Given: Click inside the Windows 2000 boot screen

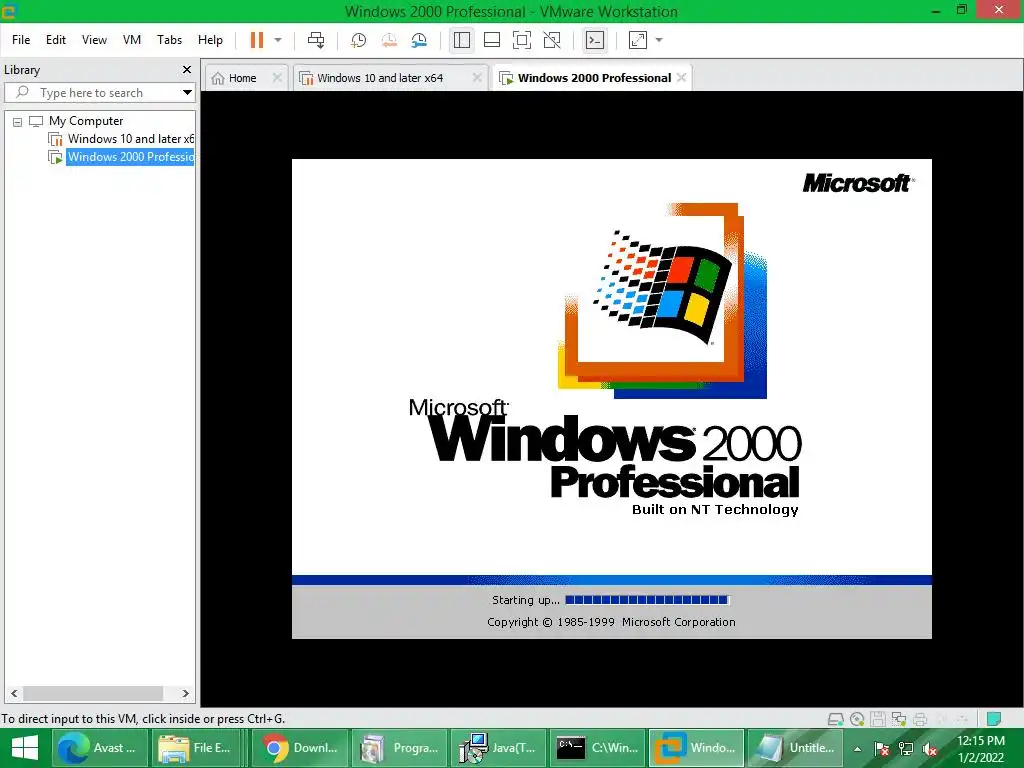Looking at the screenshot, I should (611, 398).
